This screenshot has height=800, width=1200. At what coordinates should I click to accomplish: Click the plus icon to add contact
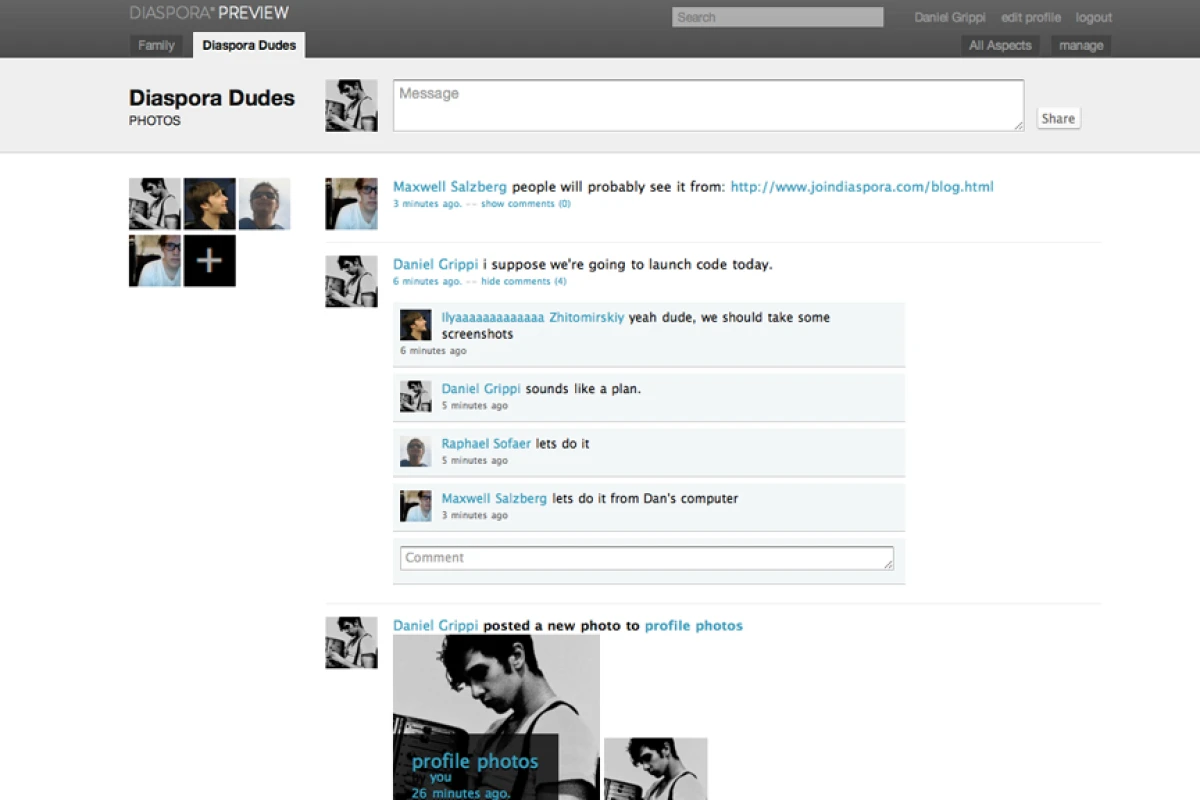209,261
